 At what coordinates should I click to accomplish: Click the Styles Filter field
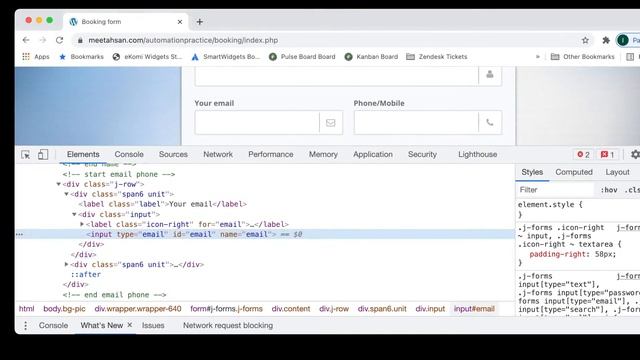coord(555,190)
